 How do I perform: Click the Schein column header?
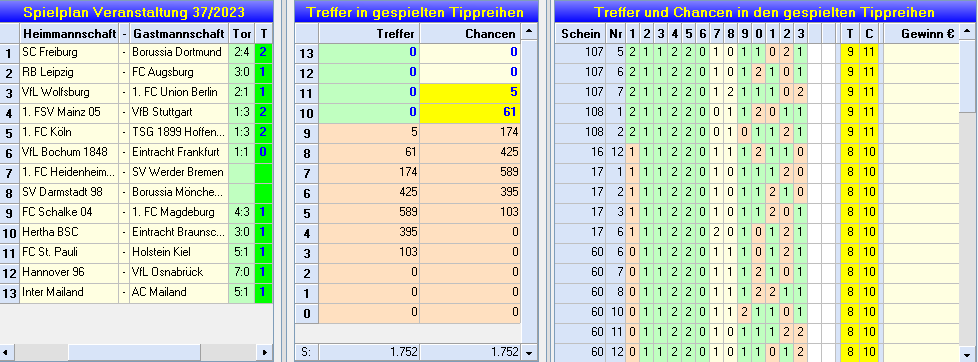pyautogui.click(x=580, y=33)
